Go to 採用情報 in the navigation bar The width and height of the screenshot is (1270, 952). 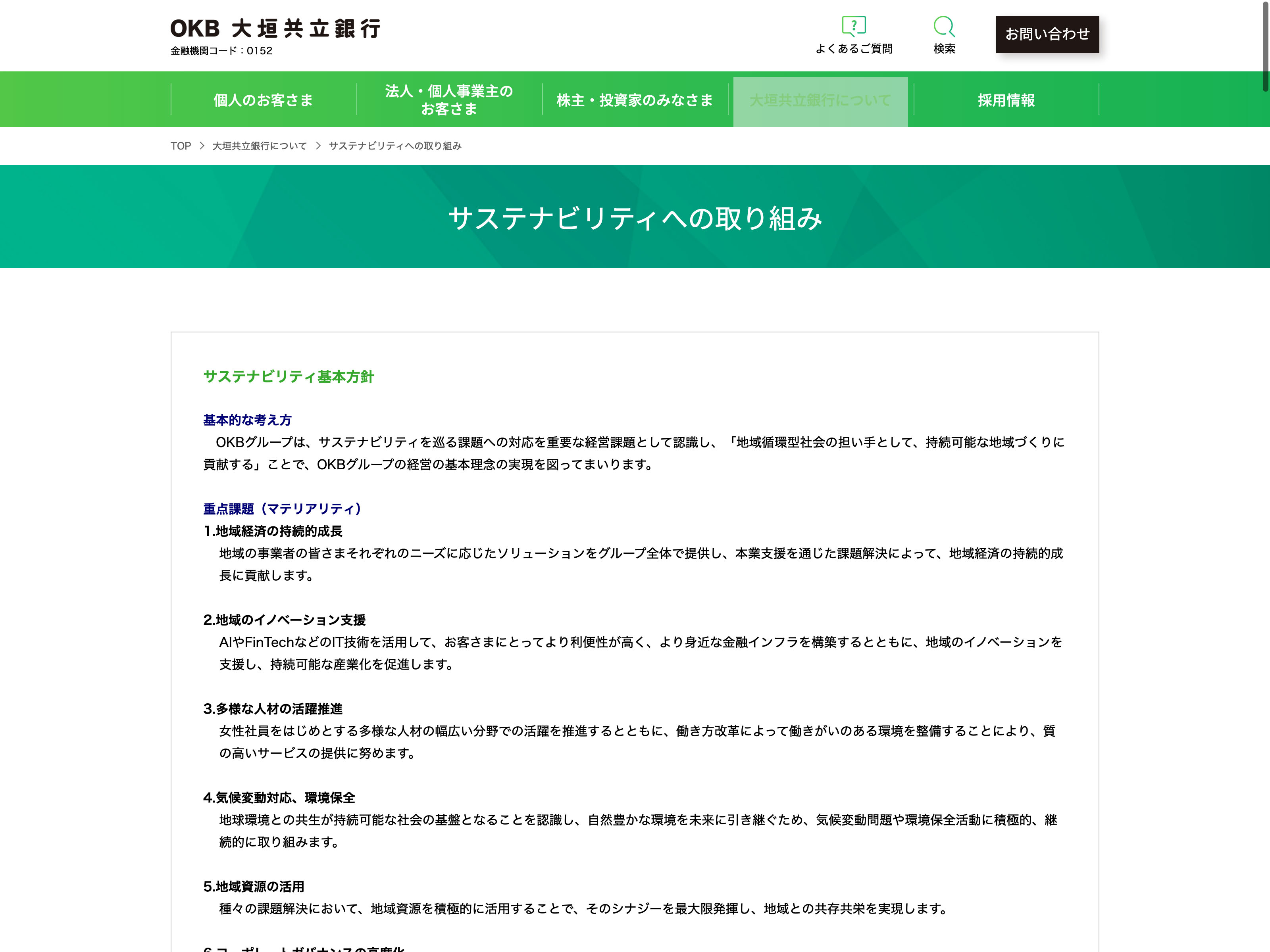coord(1006,100)
